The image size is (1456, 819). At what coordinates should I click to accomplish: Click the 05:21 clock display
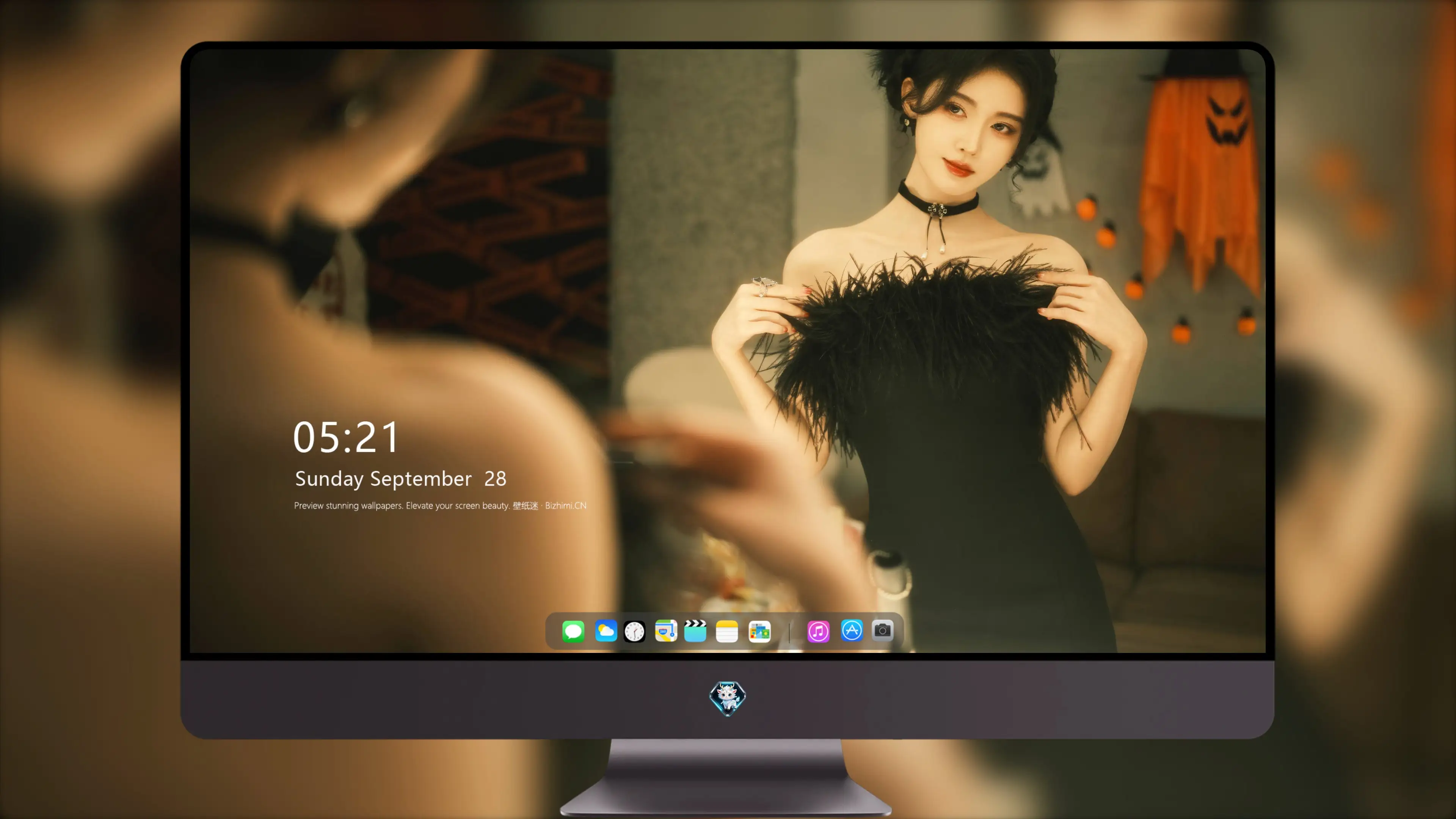[x=345, y=438]
